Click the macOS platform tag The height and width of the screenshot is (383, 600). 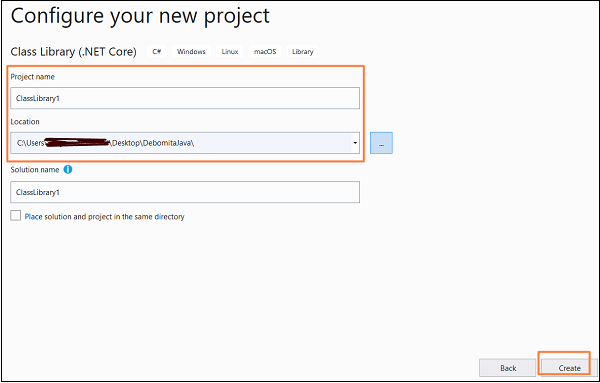265,52
